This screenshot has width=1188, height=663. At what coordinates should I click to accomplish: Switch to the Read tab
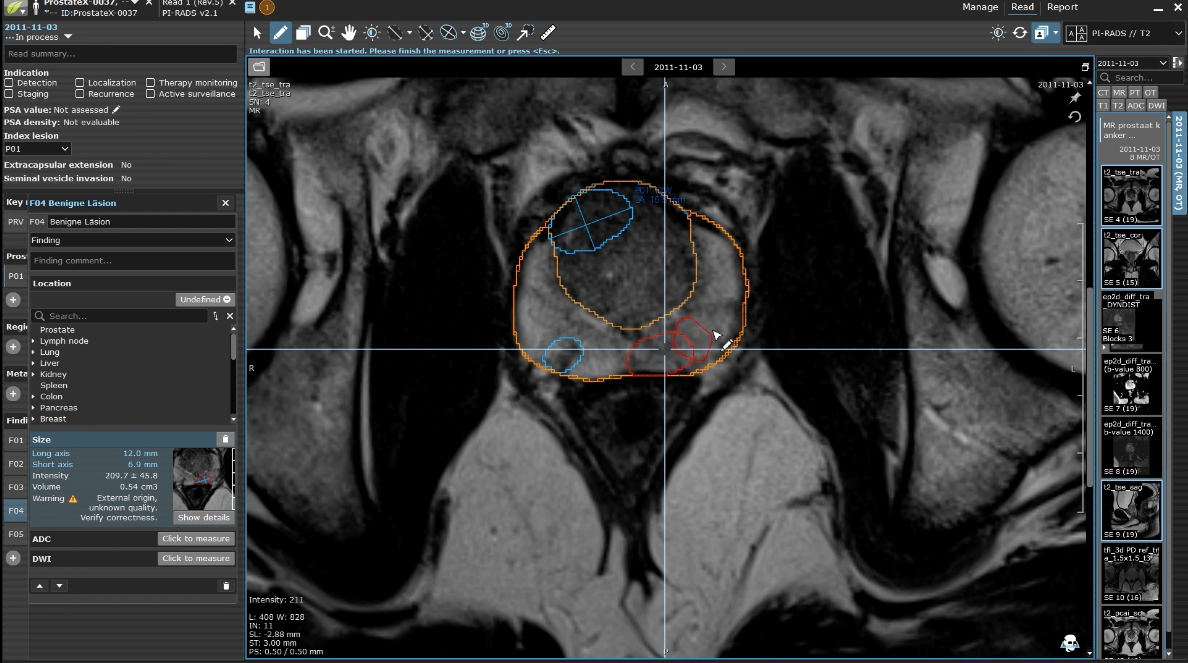[x=1022, y=7]
